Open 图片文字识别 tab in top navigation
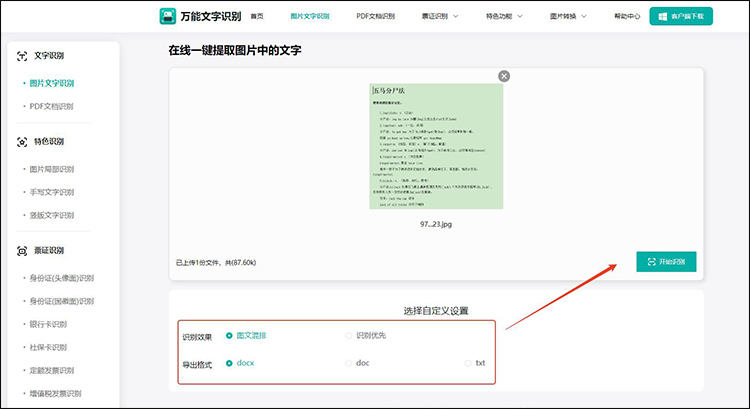Viewport: 750px width, 409px height. (309, 16)
